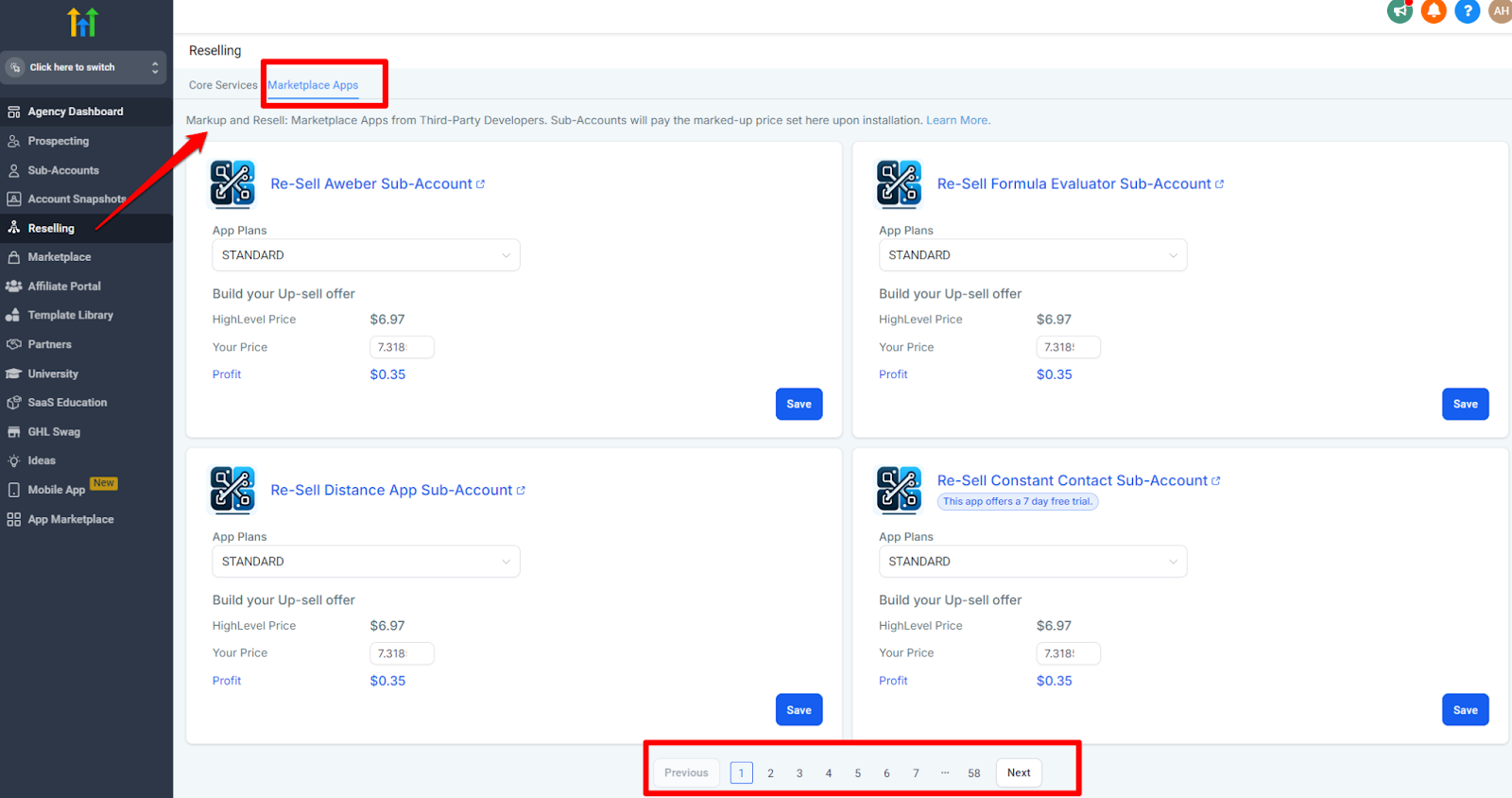Viewport: 1512px width, 798px height.
Task: Click the Formula Evaluator app icon
Action: 899,183
